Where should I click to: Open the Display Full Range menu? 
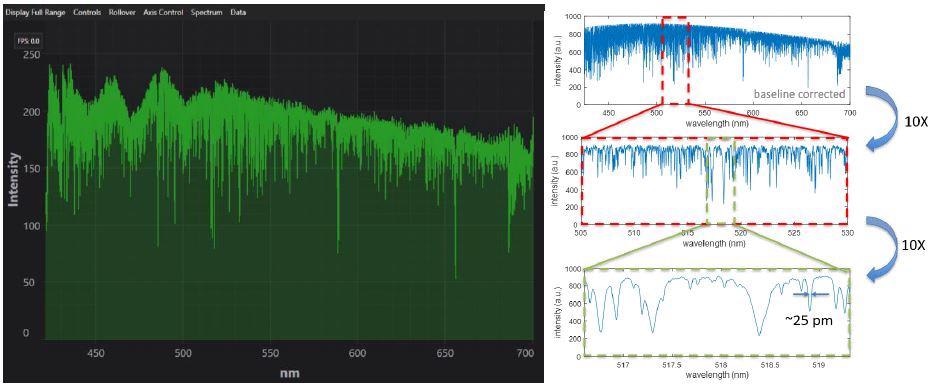pos(35,12)
